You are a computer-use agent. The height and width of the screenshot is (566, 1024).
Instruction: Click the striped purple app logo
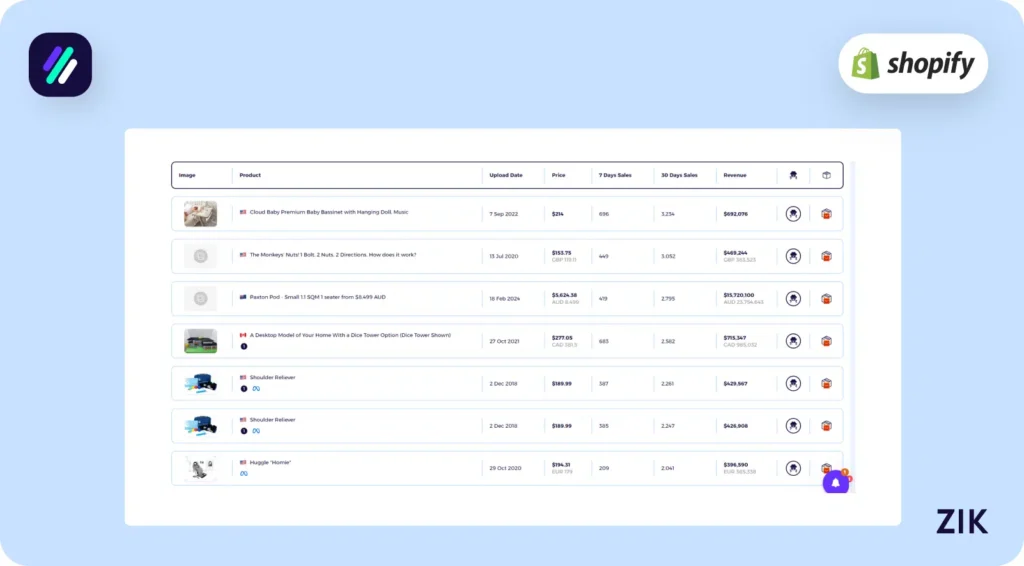(x=60, y=65)
